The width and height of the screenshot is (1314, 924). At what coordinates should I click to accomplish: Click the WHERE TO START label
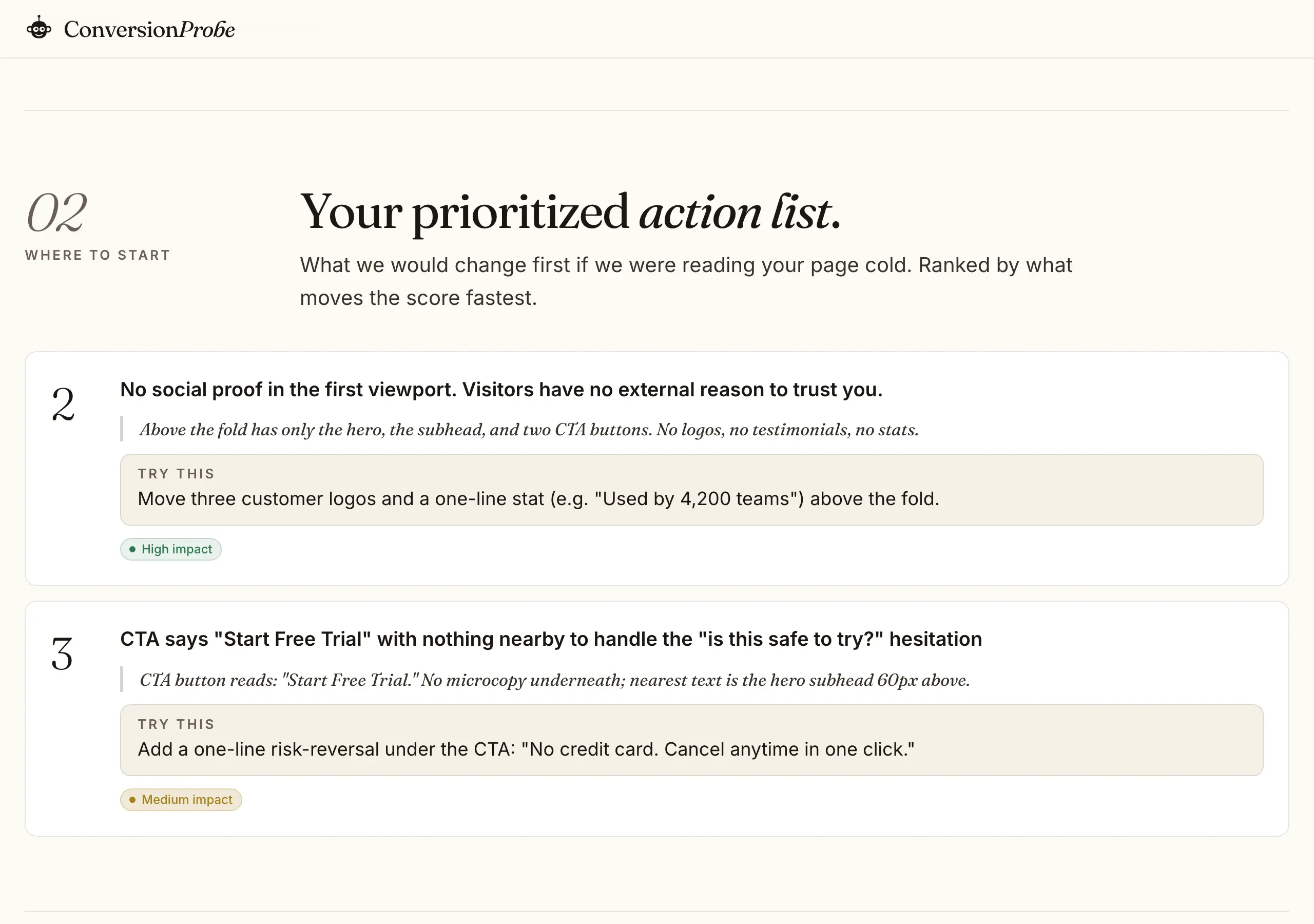[x=98, y=255]
